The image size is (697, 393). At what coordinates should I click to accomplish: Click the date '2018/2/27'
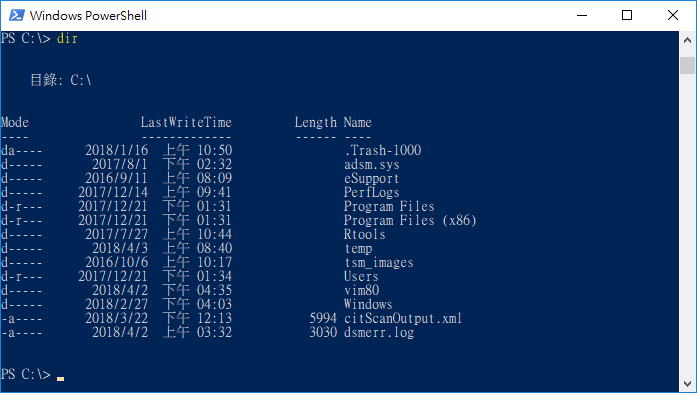tap(116, 304)
